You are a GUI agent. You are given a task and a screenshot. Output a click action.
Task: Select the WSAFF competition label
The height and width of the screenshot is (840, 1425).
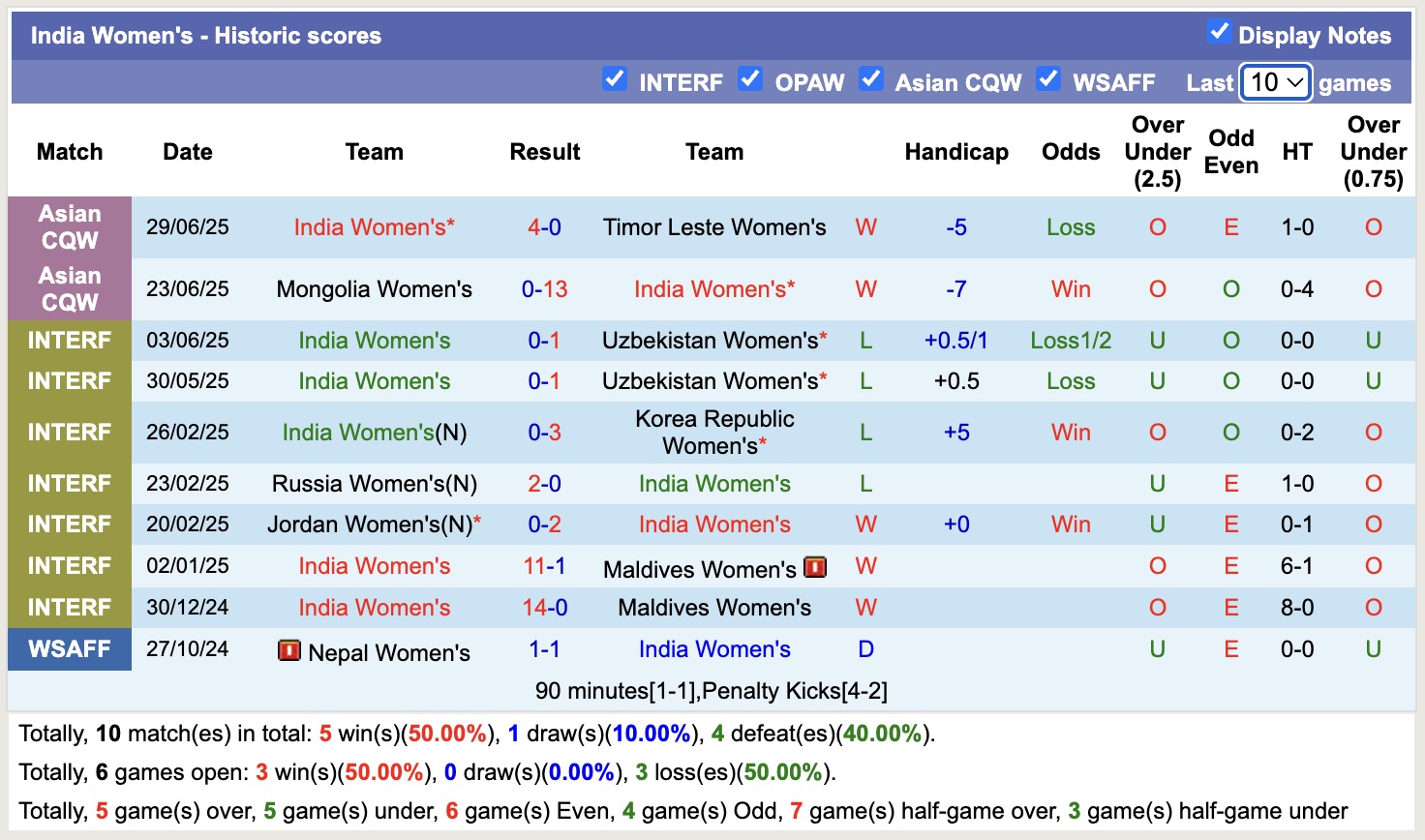[70, 649]
